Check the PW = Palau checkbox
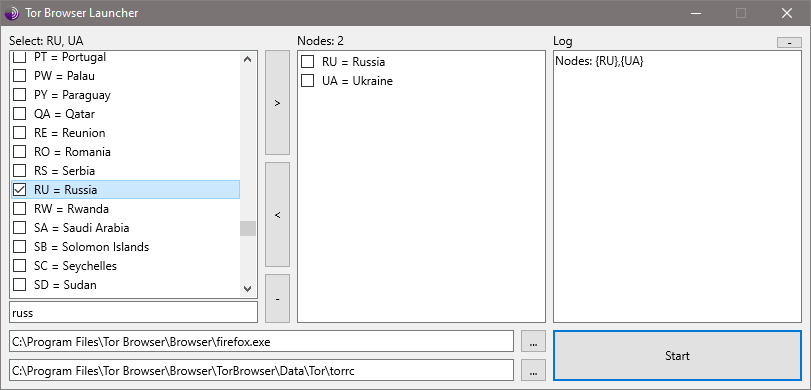Image resolution: width=811 pixels, height=390 pixels. pyautogui.click(x=19, y=76)
